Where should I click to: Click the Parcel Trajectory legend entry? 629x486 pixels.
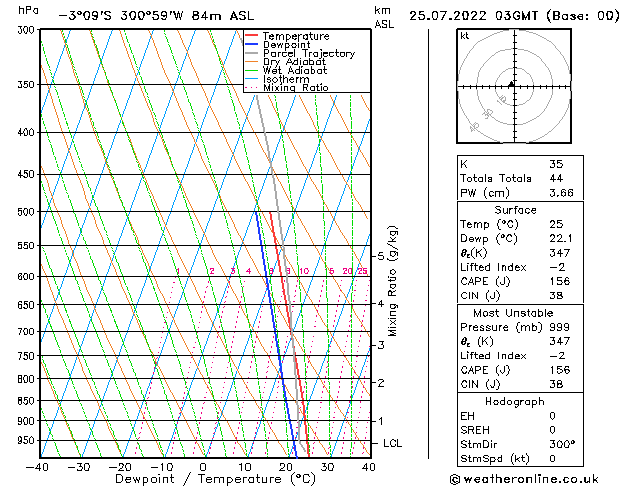click(300, 53)
